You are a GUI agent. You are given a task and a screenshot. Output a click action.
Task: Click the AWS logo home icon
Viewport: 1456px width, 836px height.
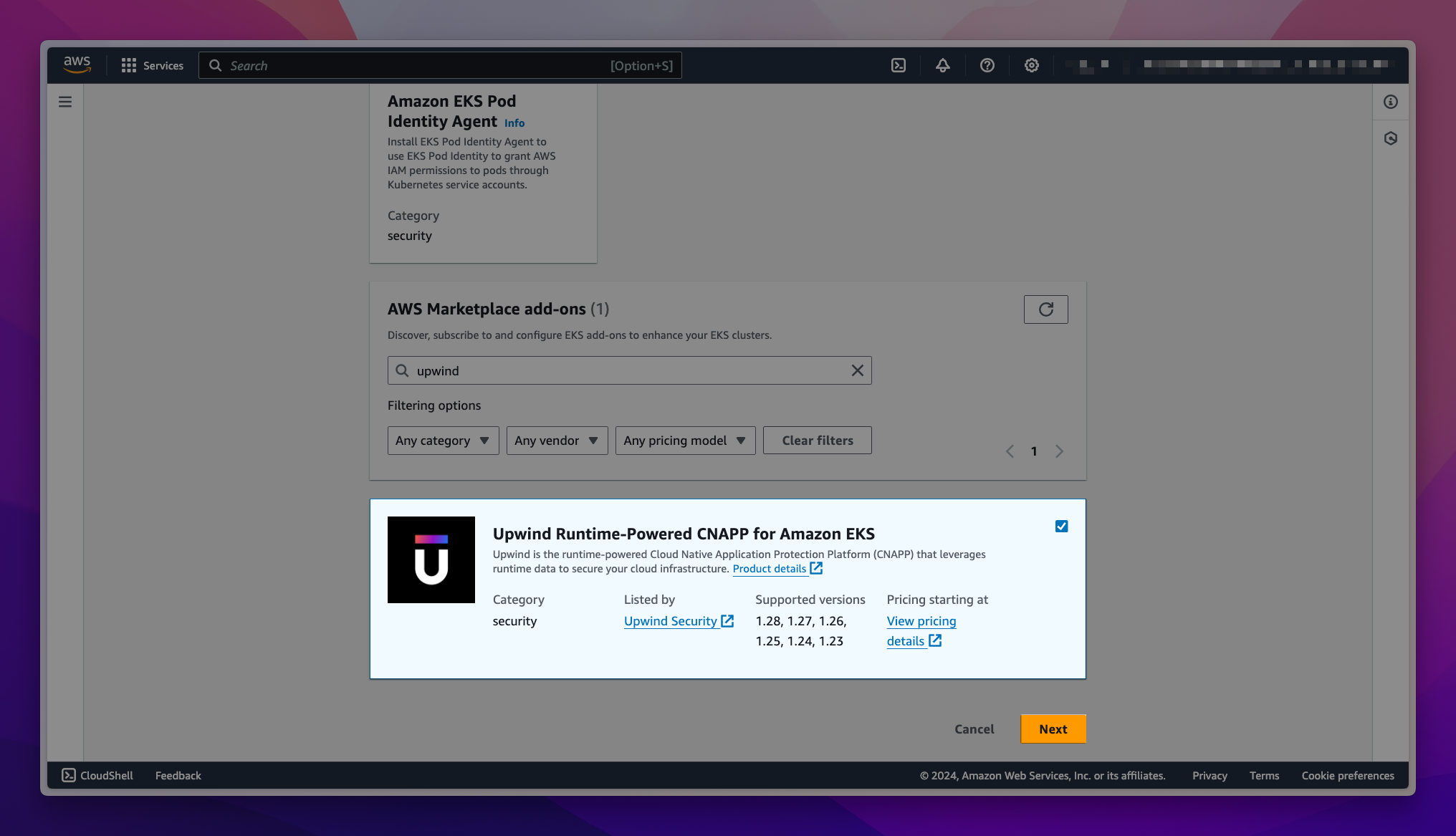(x=77, y=65)
